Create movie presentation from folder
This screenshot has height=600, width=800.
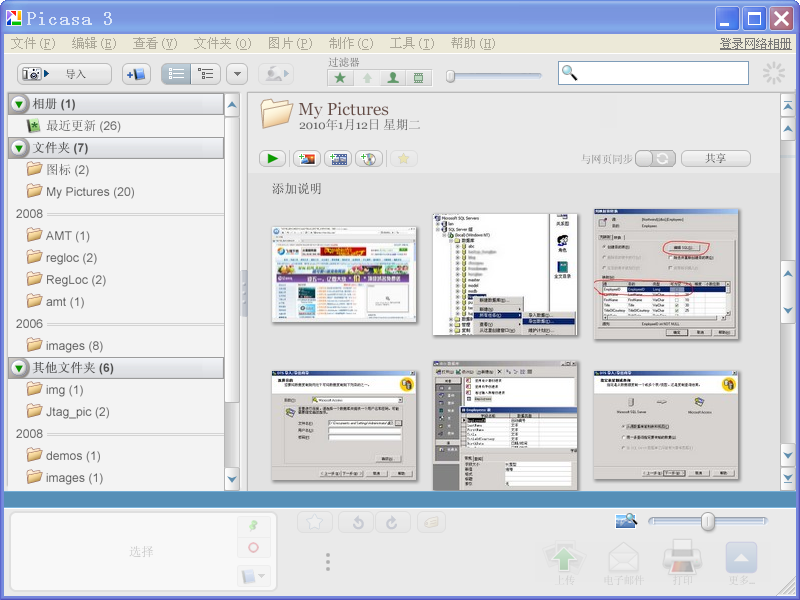(338, 158)
